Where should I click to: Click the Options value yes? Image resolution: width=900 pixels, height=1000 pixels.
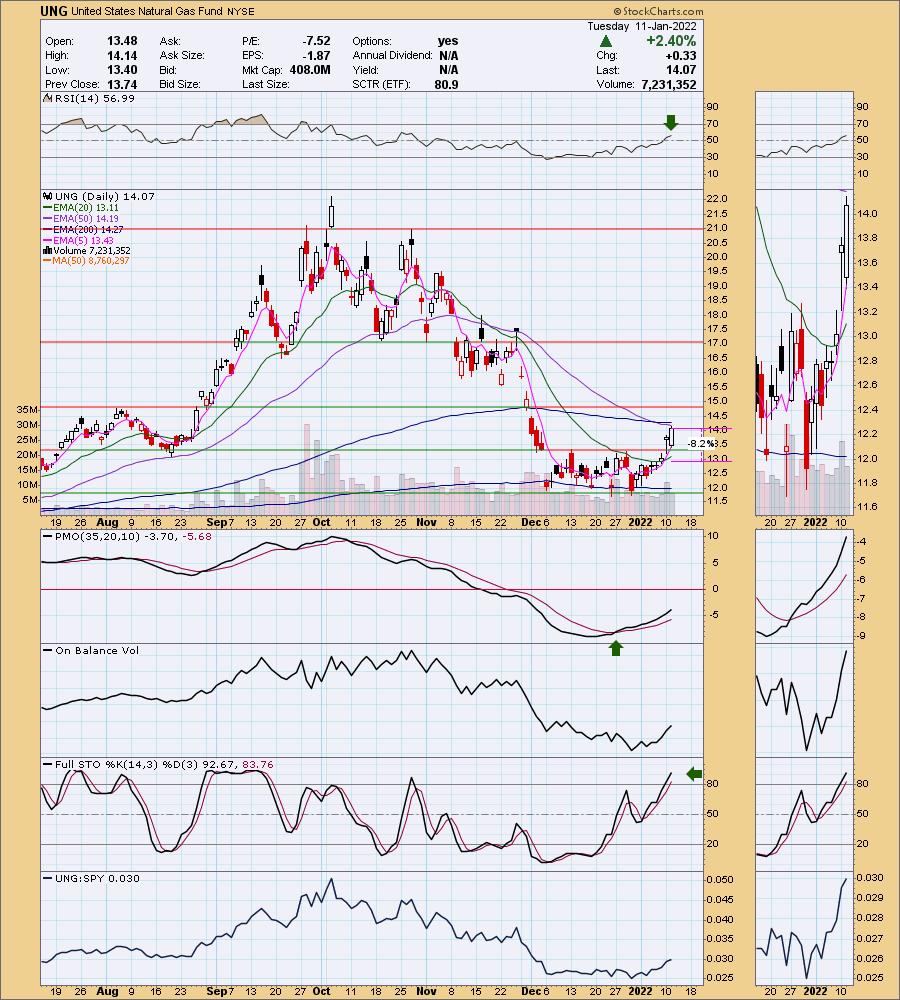tap(448, 41)
